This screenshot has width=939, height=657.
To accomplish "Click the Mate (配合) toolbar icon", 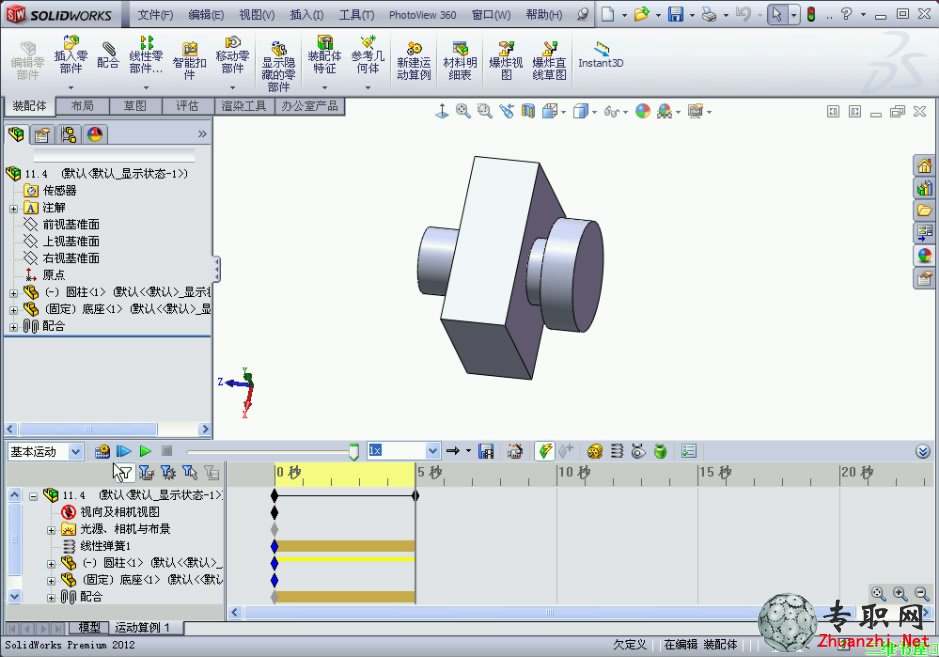I will click(108, 54).
